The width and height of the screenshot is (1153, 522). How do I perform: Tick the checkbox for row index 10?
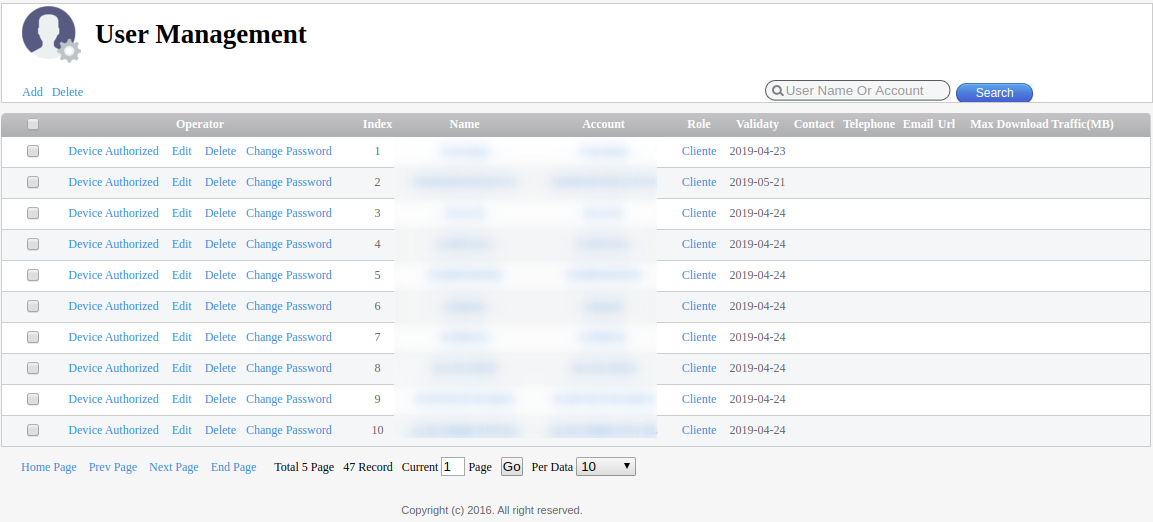pos(33,431)
